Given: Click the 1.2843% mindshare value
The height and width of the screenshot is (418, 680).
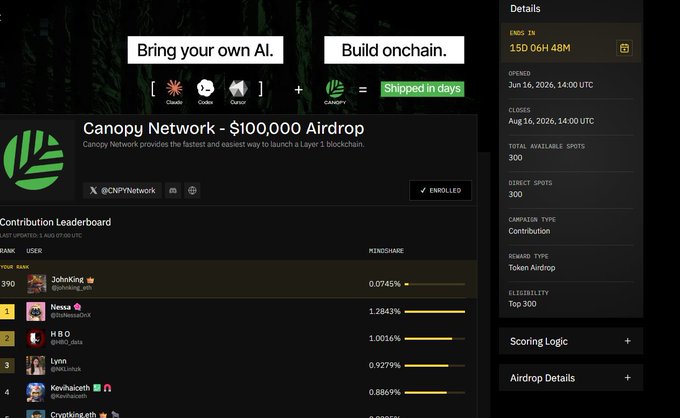Looking at the screenshot, I should [x=385, y=311].
